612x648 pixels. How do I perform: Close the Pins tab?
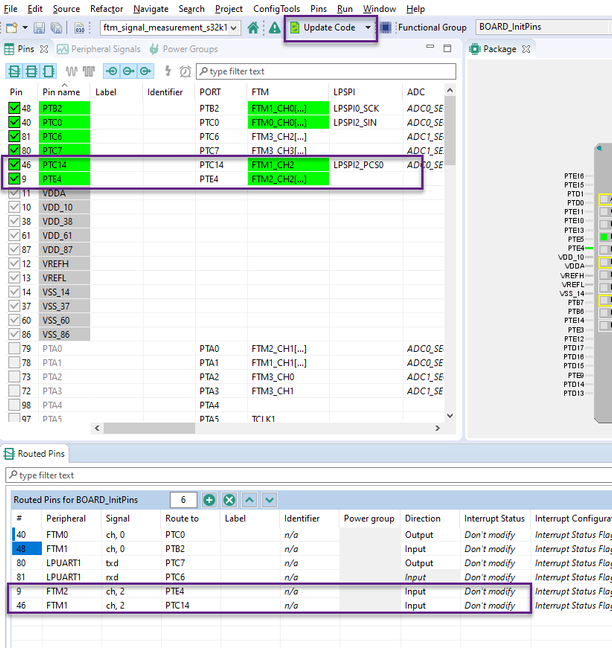(x=44, y=49)
